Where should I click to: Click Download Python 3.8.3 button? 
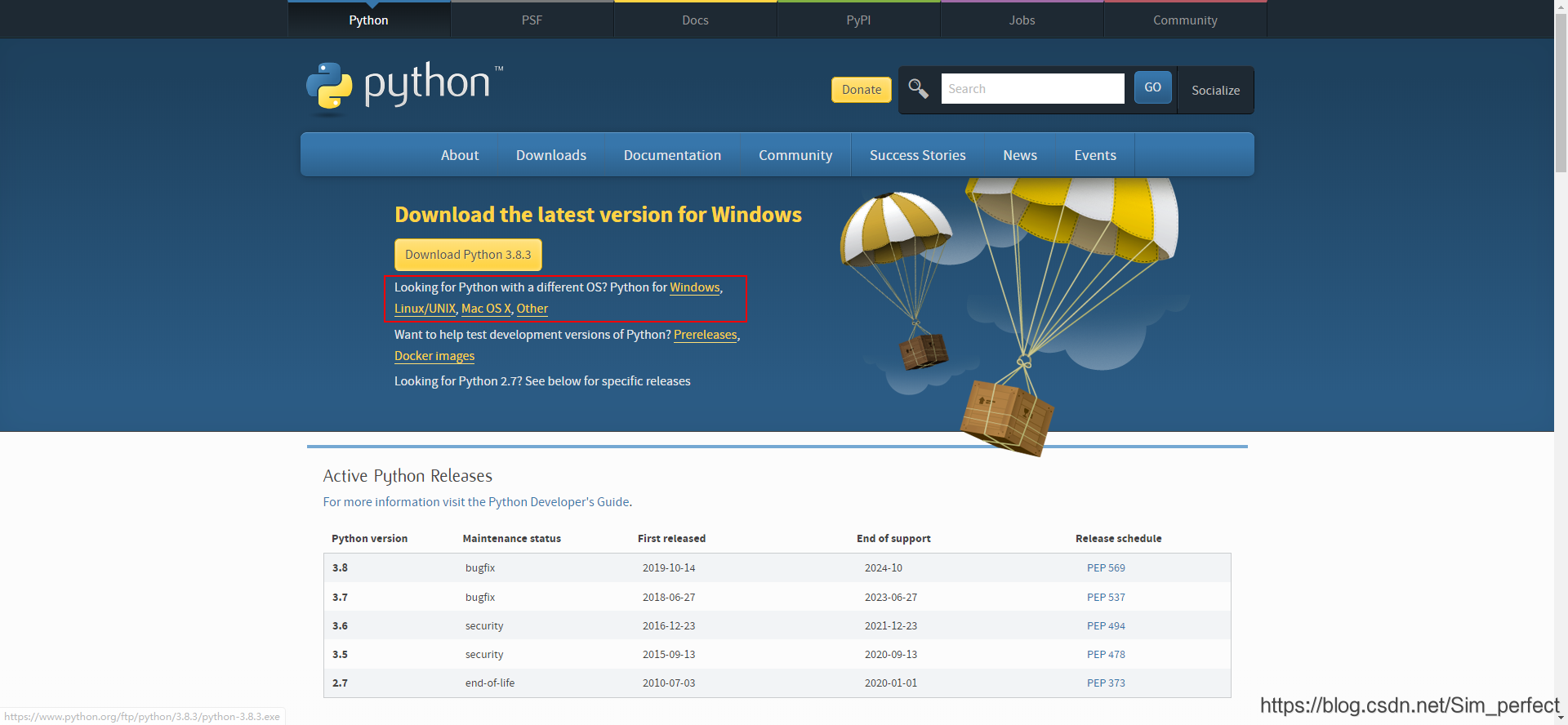468,255
